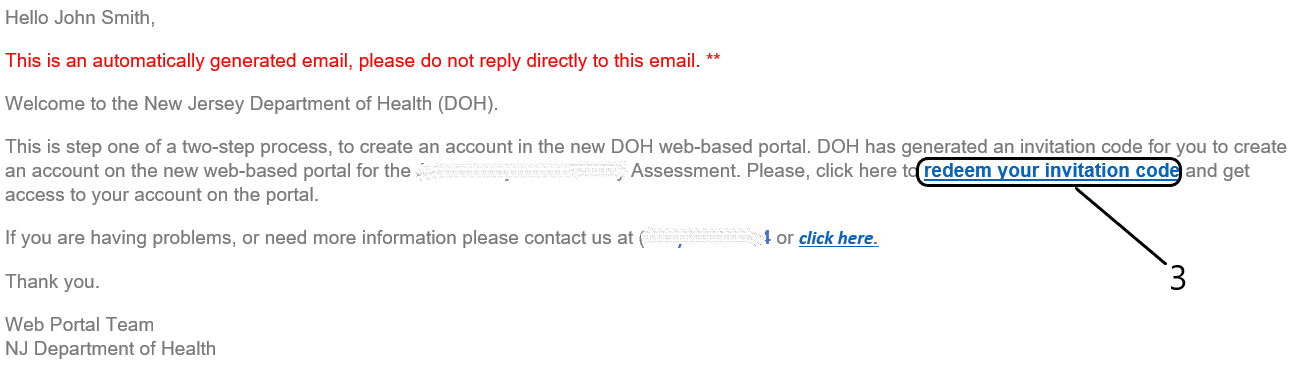Screen dimensions: 1296x387
Task: Click the Thank you line
Action: point(52,282)
